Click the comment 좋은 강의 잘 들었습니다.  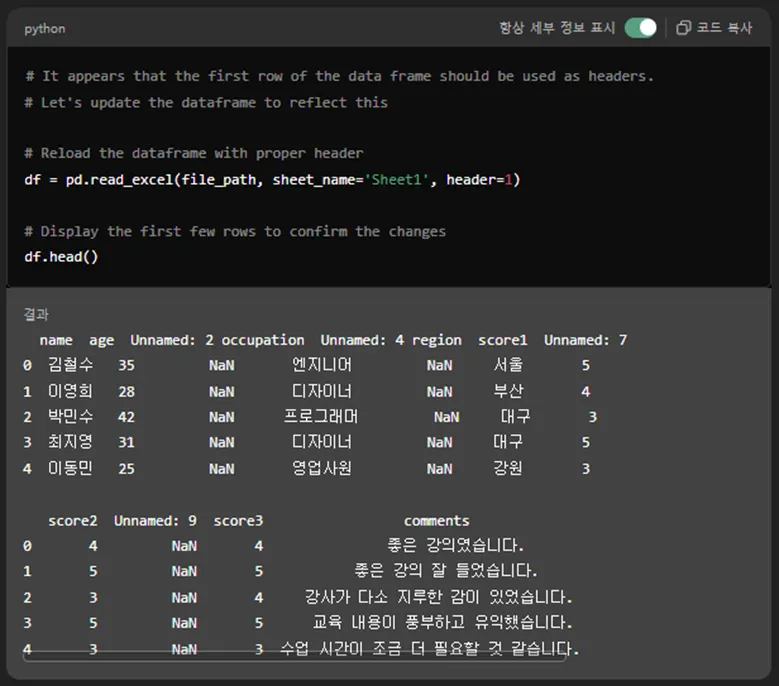(446, 571)
